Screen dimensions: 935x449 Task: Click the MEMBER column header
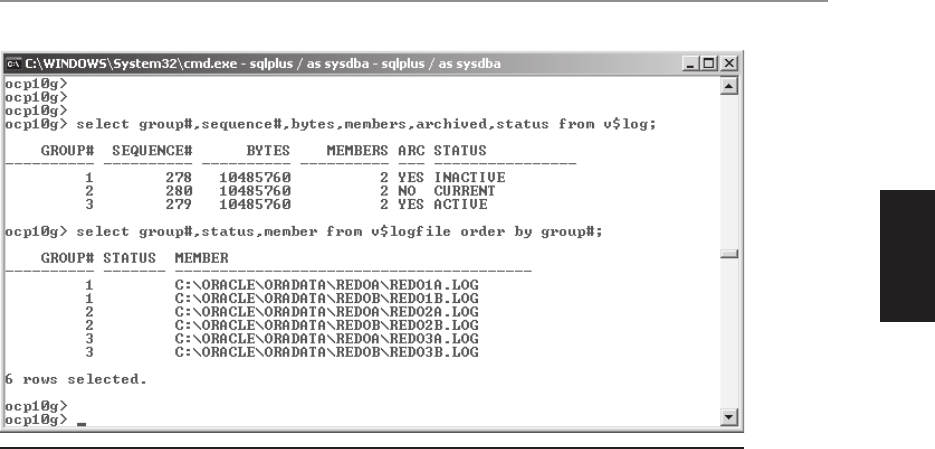pyautogui.click(x=202, y=258)
